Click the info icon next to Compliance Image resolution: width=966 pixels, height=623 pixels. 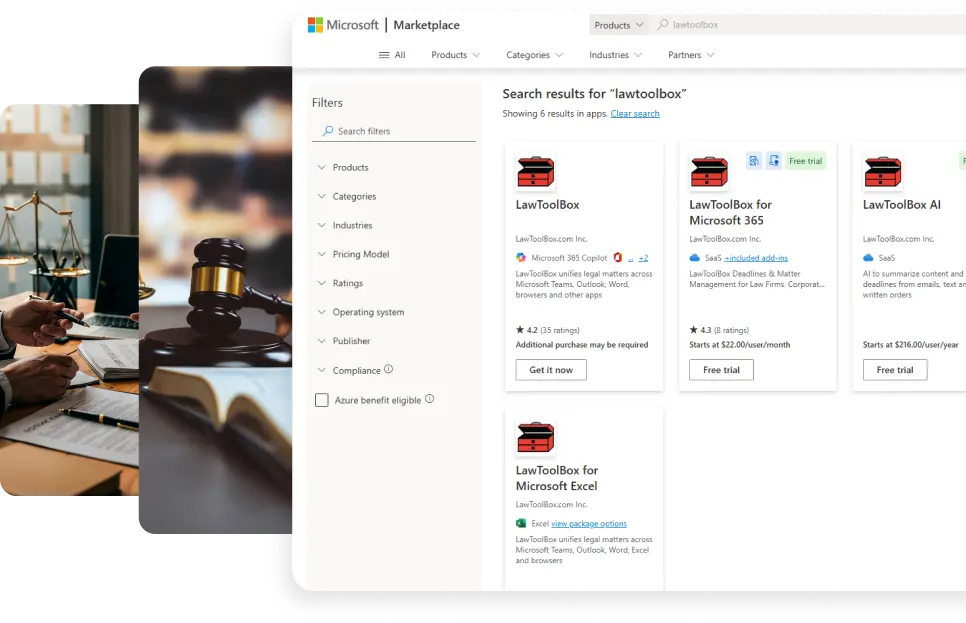[388, 369]
